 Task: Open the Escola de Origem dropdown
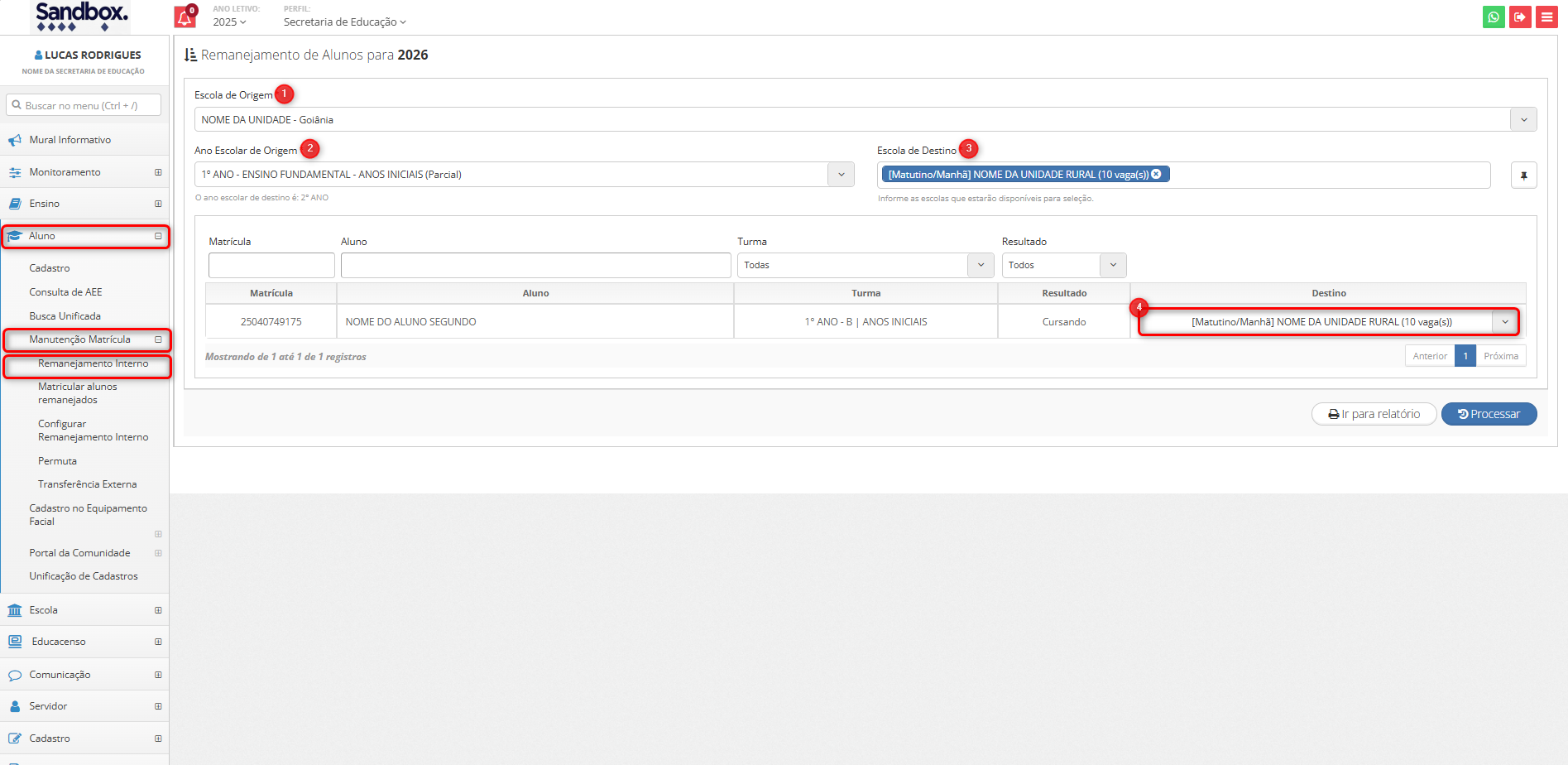click(x=1523, y=120)
